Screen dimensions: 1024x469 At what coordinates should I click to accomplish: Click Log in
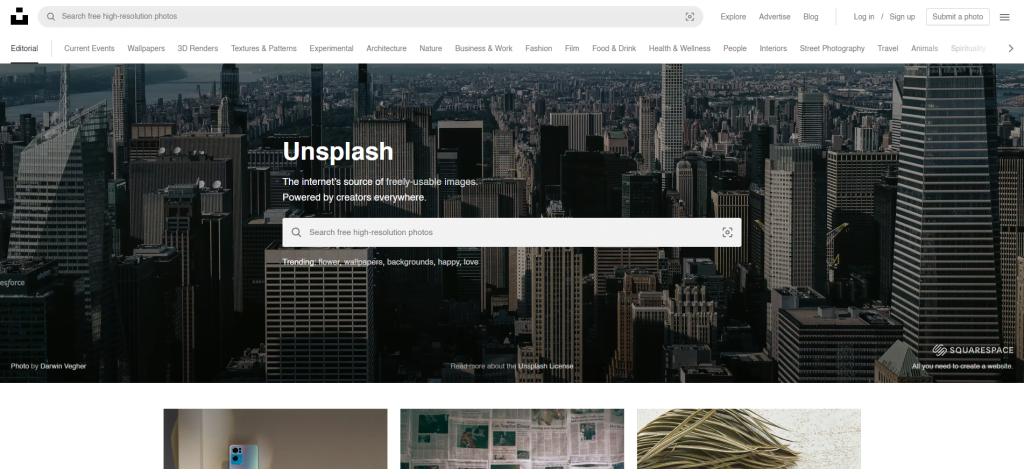pyautogui.click(x=863, y=17)
